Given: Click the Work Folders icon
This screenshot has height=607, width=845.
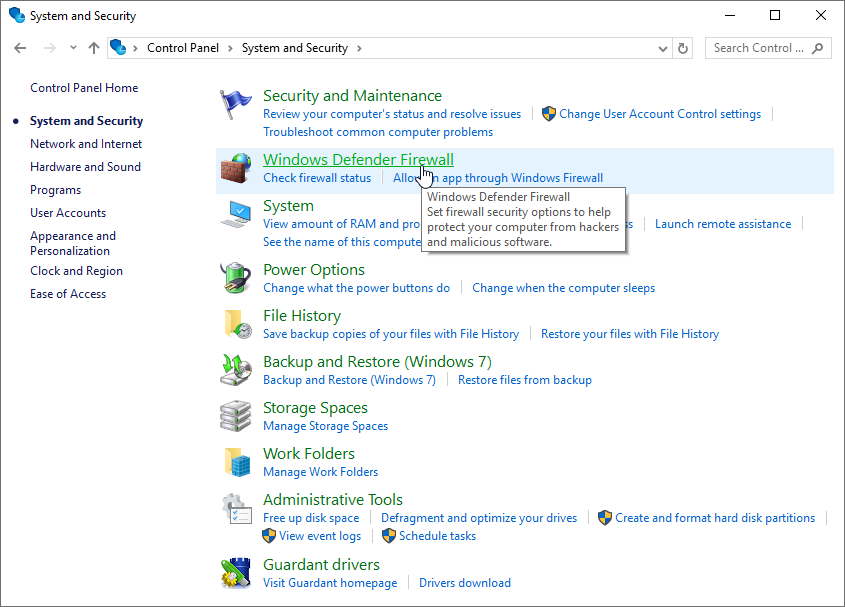Looking at the screenshot, I should (237, 462).
